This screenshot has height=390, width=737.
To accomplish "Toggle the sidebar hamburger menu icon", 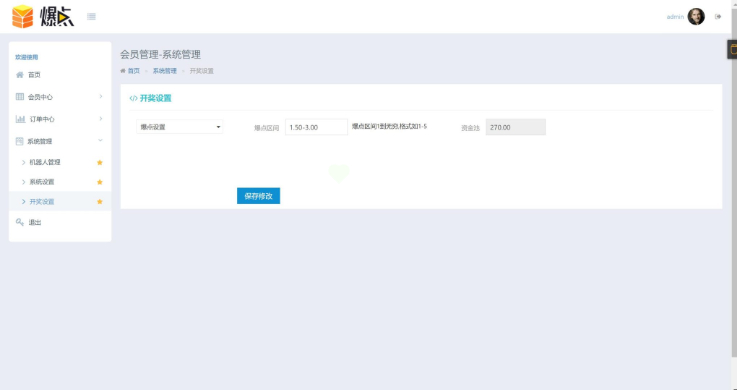I will [x=91, y=16].
